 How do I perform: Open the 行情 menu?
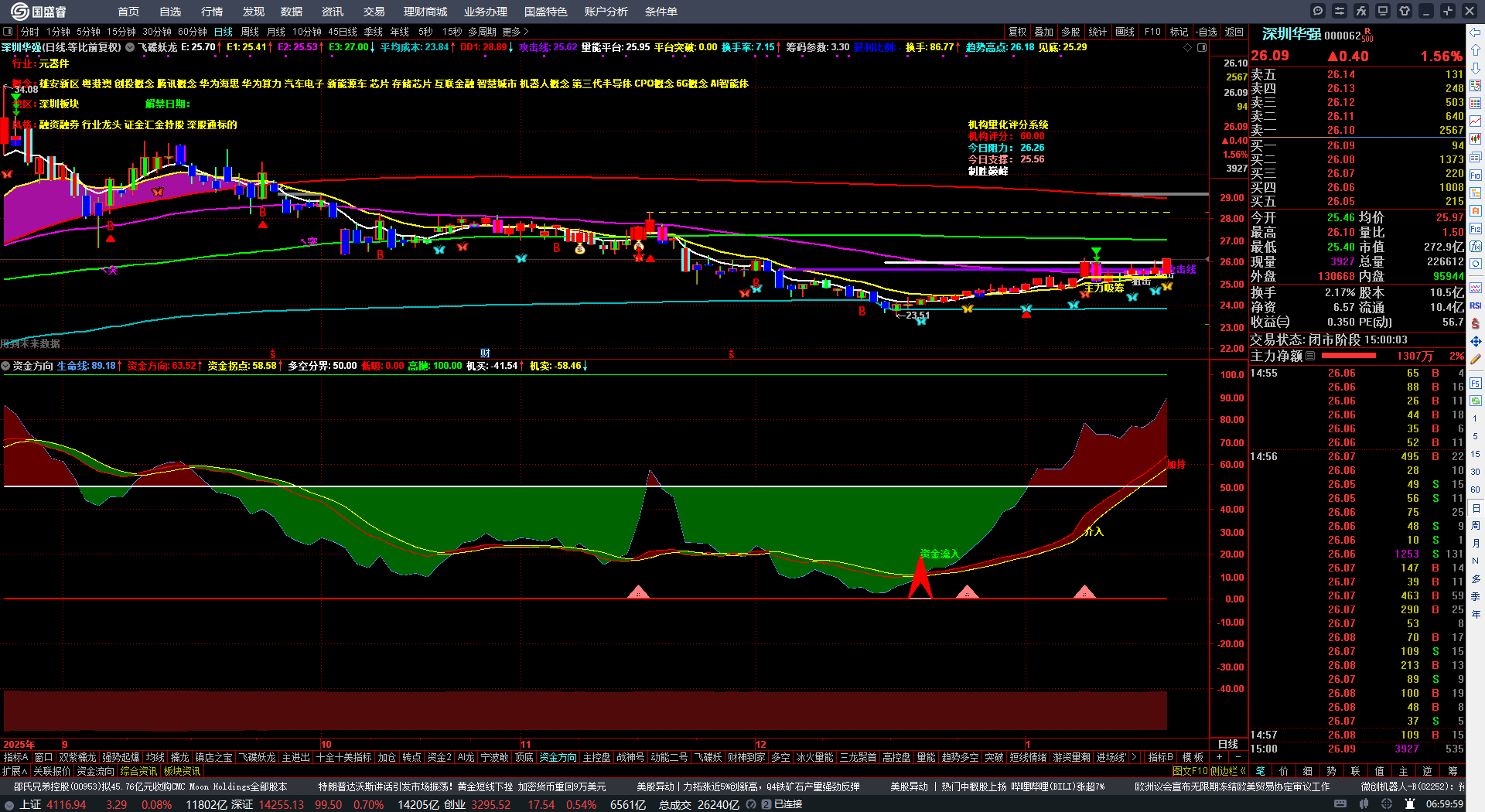click(x=212, y=12)
